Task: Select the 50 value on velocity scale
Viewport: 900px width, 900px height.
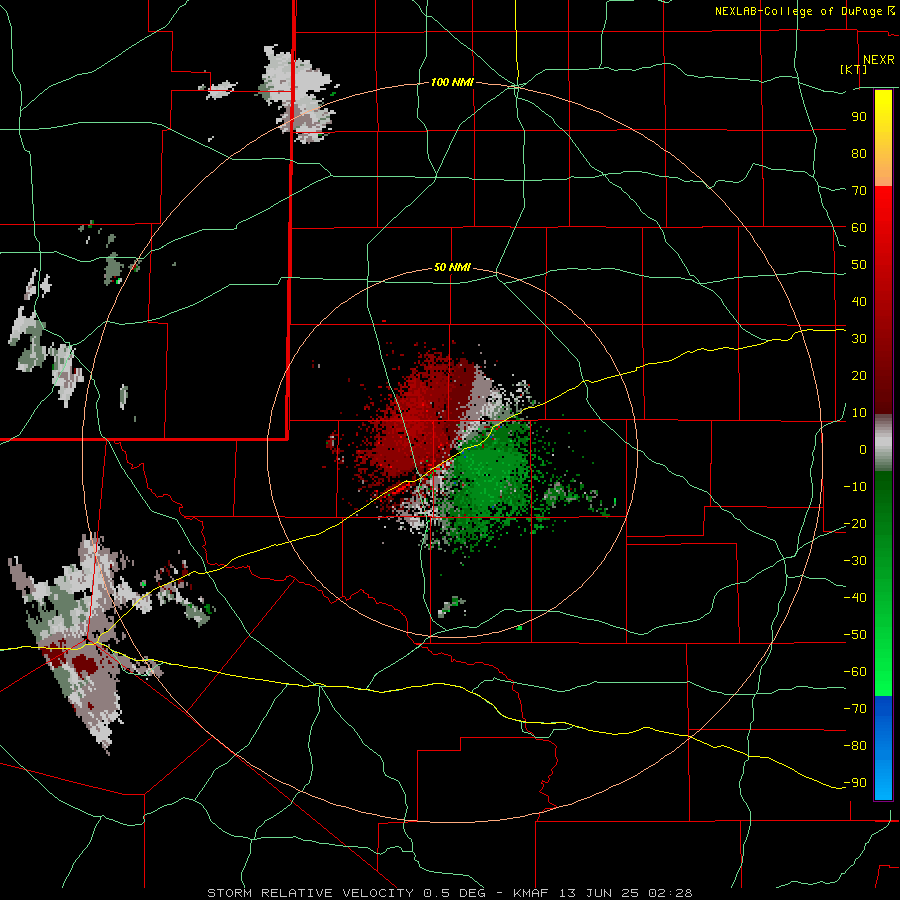Action: click(859, 265)
